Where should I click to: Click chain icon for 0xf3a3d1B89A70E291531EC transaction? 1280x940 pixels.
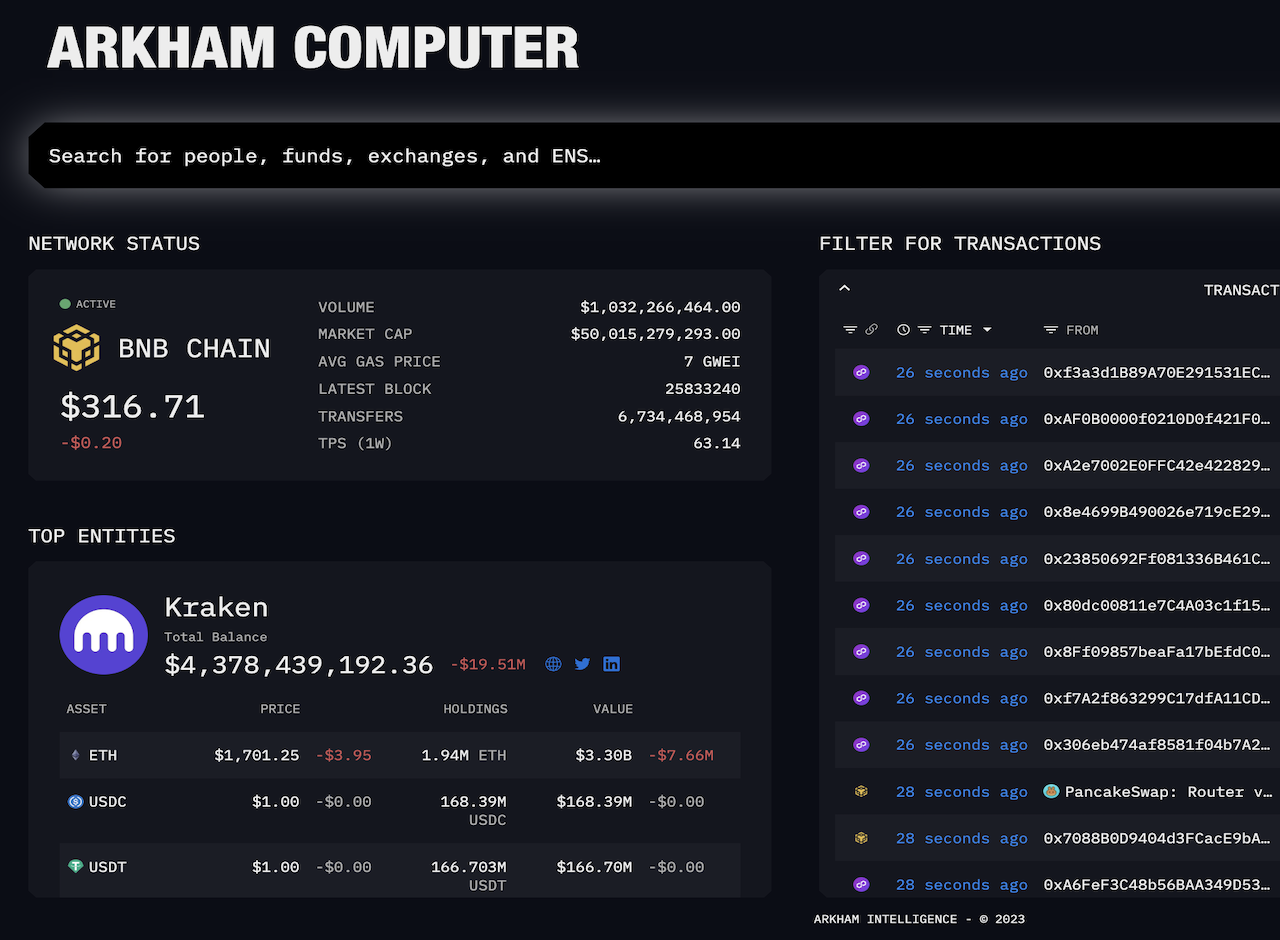[861, 372]
